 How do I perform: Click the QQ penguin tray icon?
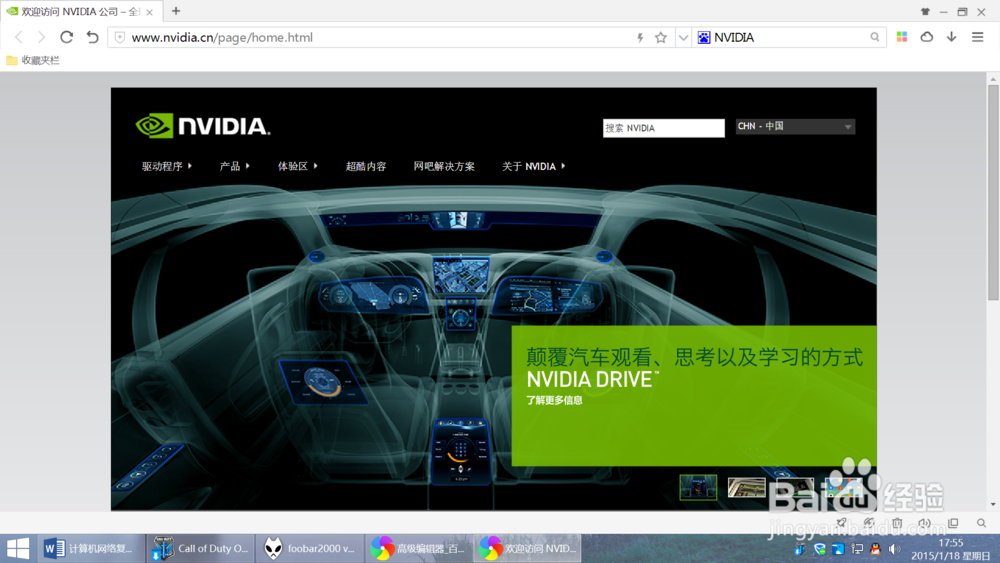875,549
